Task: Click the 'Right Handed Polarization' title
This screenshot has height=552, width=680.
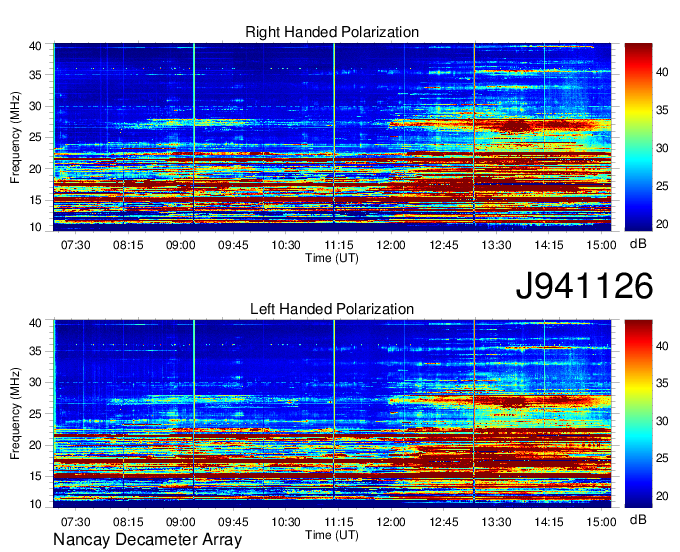Action: [x=332, y=32]
